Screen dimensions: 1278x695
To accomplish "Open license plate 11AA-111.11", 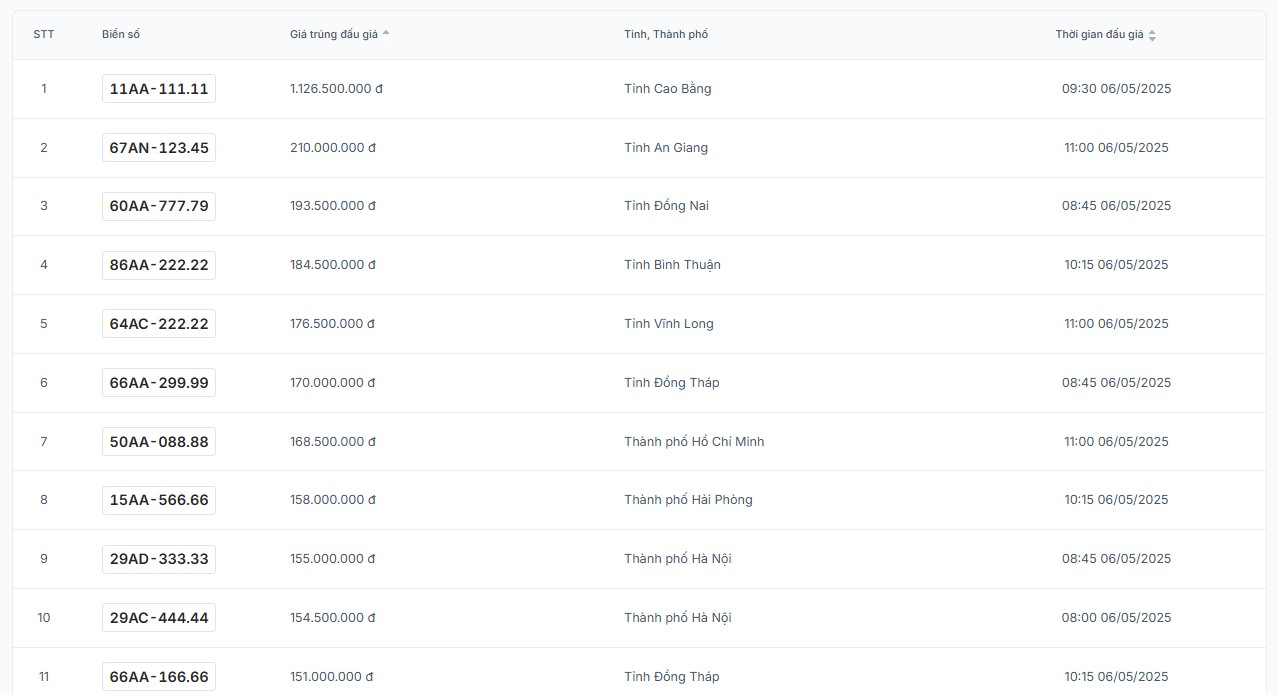I will [159, 89].
